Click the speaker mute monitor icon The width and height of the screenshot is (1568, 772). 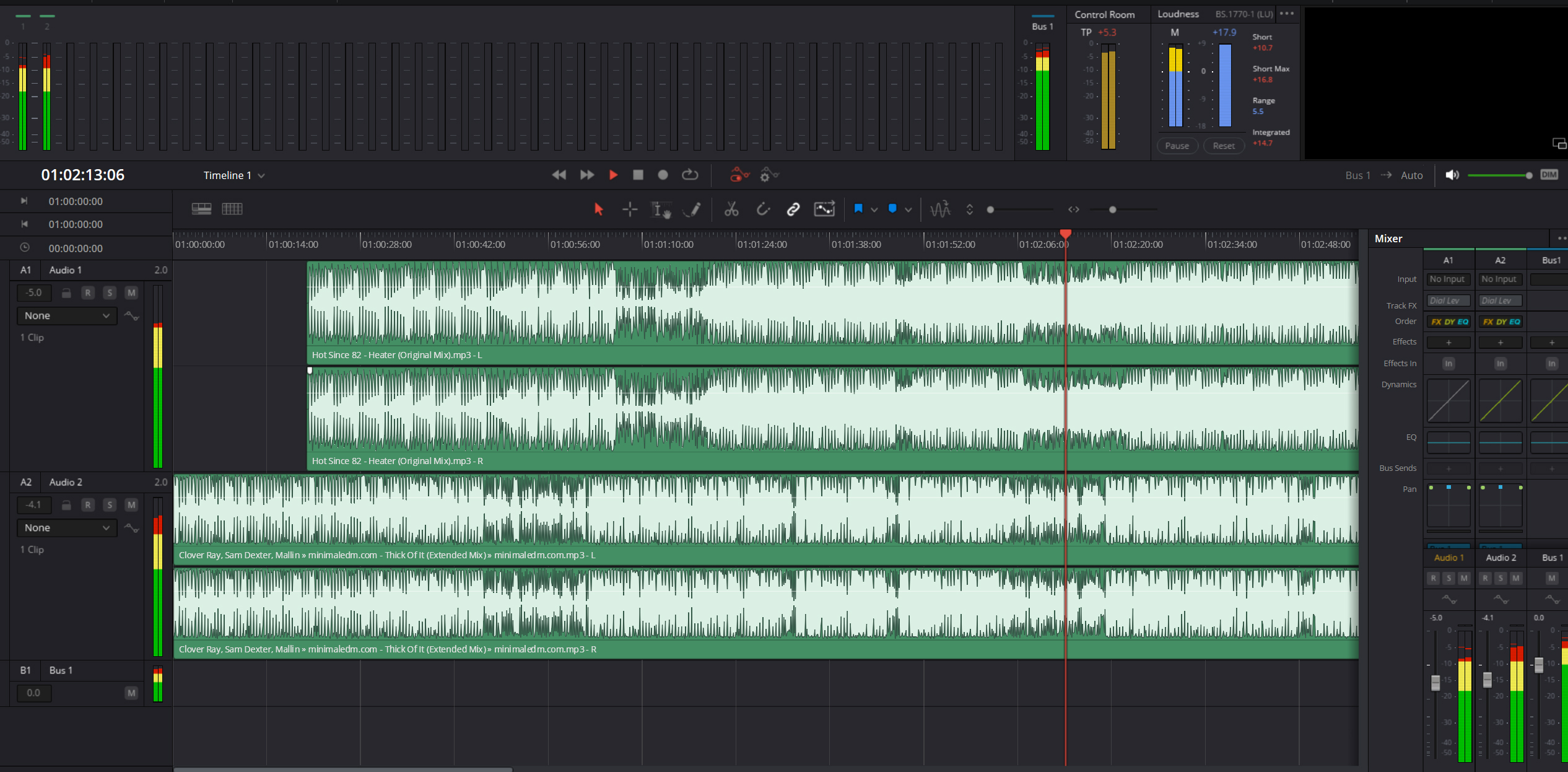(1452, 175)
